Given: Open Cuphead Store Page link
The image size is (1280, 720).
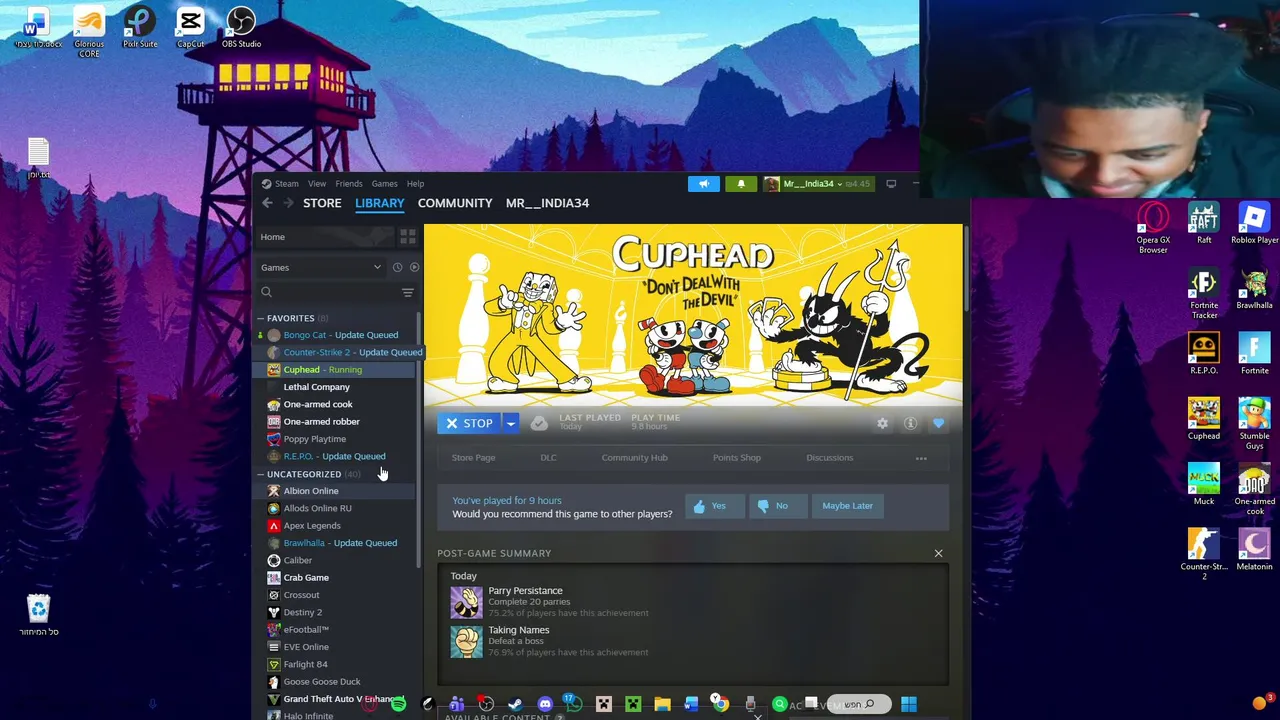Looking at the screenshot, I should (x=473, y=458).
